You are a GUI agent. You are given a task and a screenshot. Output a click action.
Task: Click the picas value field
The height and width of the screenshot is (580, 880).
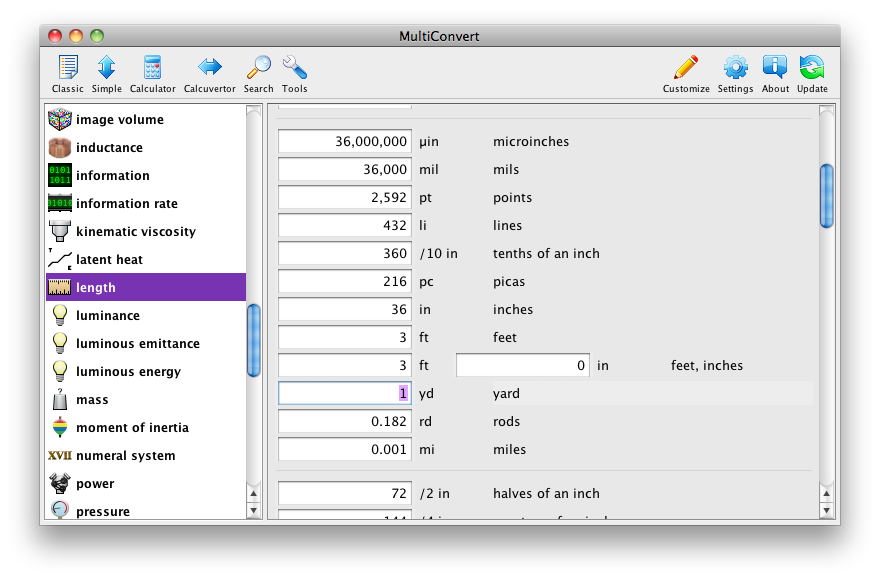point(345,281)
